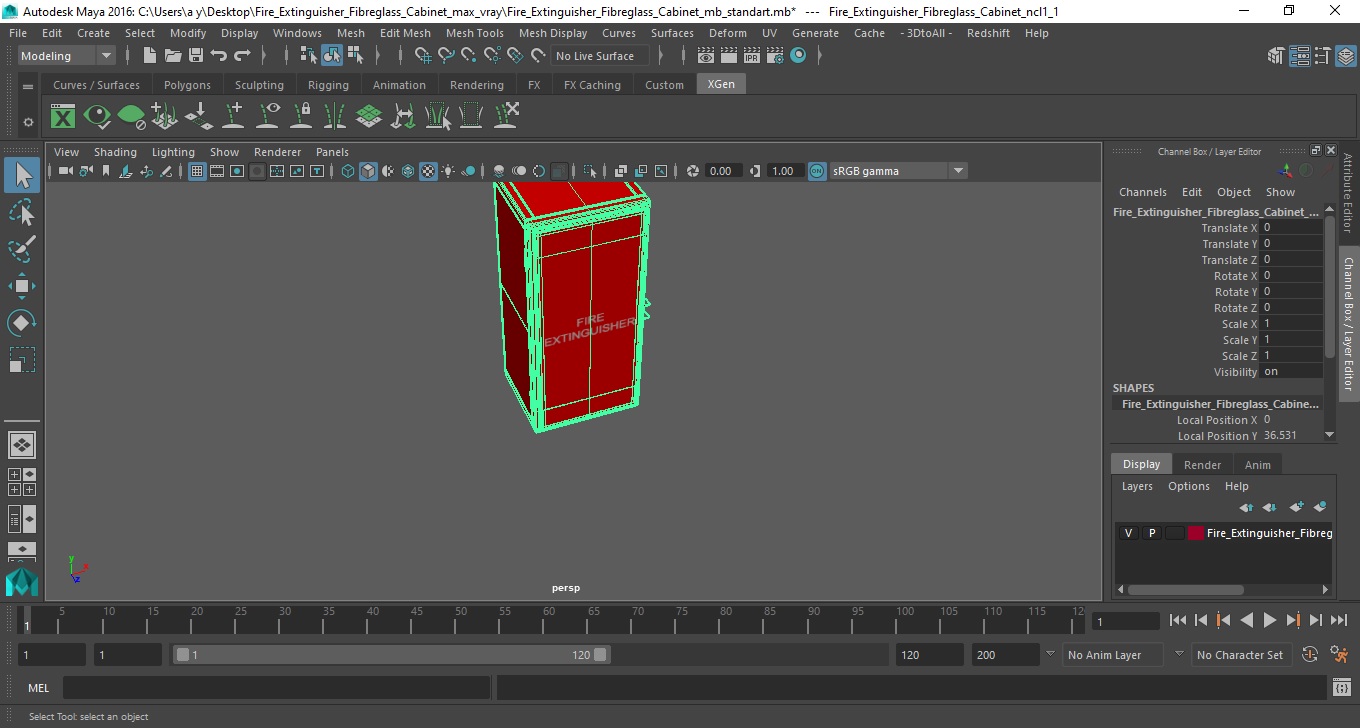Redo action arrow icon
The width and height of the screenshot is (1360, 728).
(242, 56)
